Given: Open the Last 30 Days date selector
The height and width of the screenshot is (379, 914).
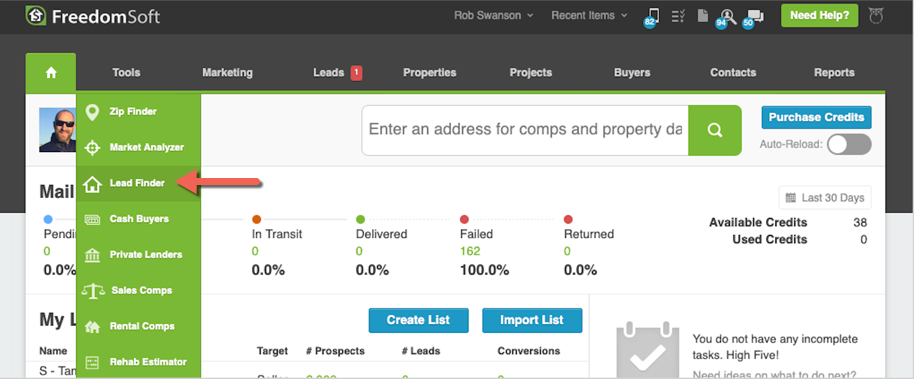Looking at the screenshot, I should pyautogui.click(x=825, y=198).
